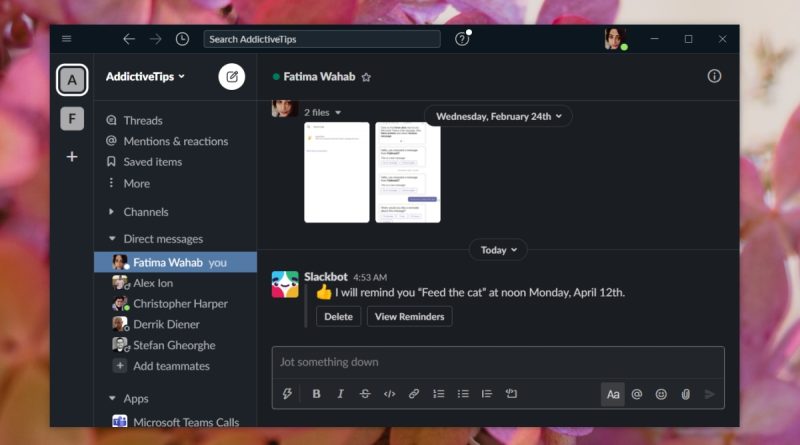The width and height of the screenshot is (800, 445).
Task: Click the 4:53 AM message timestamp
Action: [x=370, y=278]
